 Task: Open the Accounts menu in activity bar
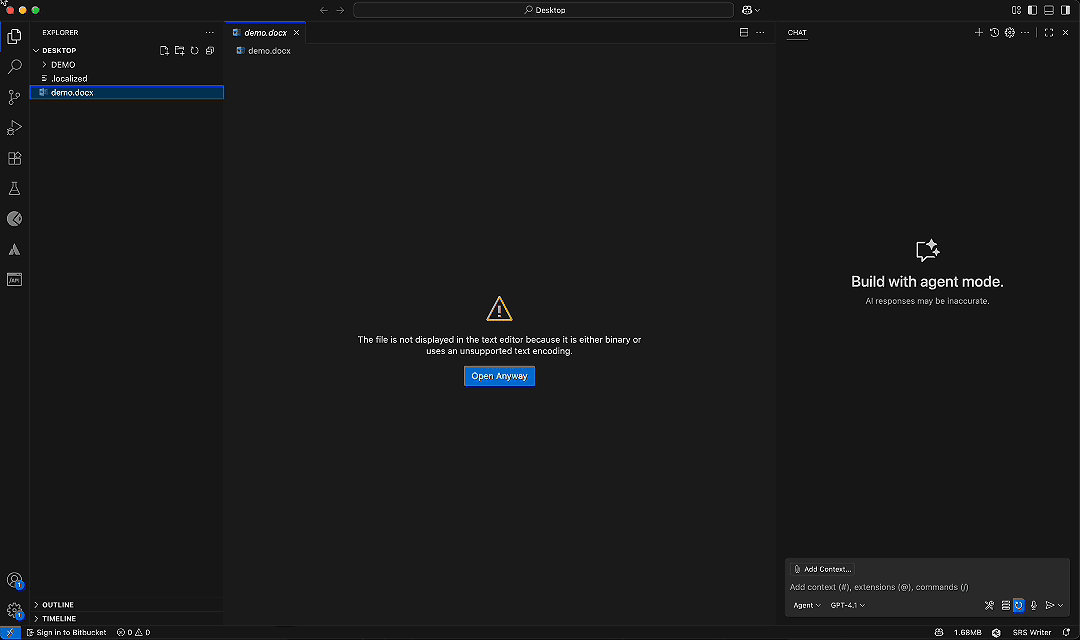click(14, 580)
